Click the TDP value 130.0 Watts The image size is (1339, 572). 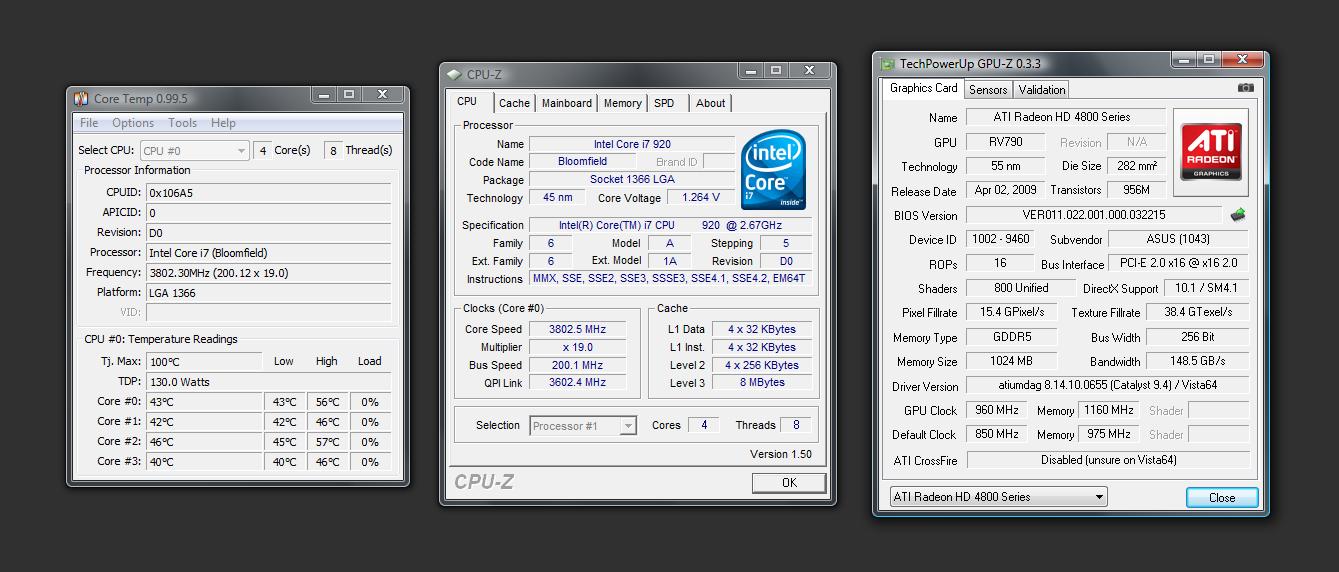(268, 382)
